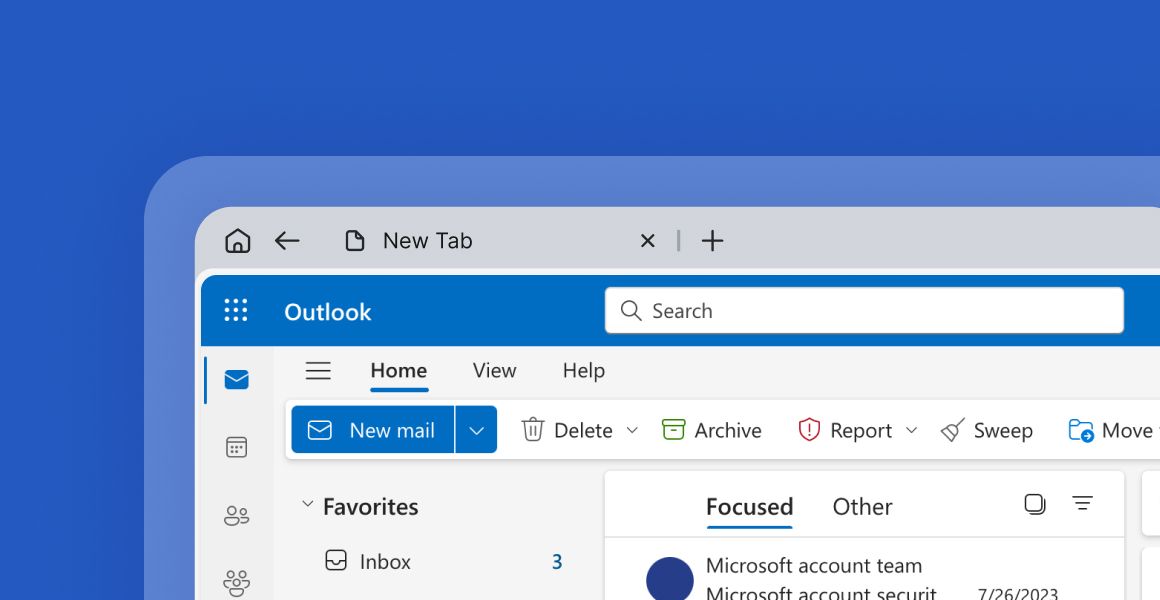
Task: Open a new browser tab with plus
Action: 712,240
